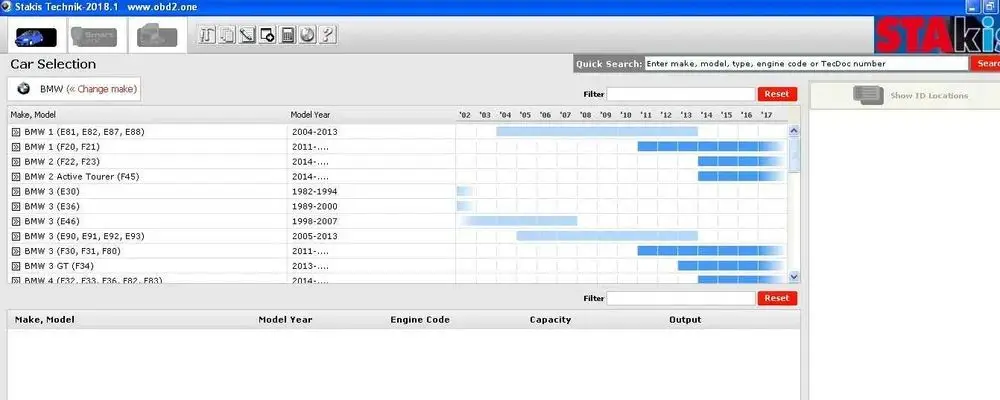Click the model list scrollbar thumb
Viewport: 1000px width, 400px height.
click(x=794, y=155)
